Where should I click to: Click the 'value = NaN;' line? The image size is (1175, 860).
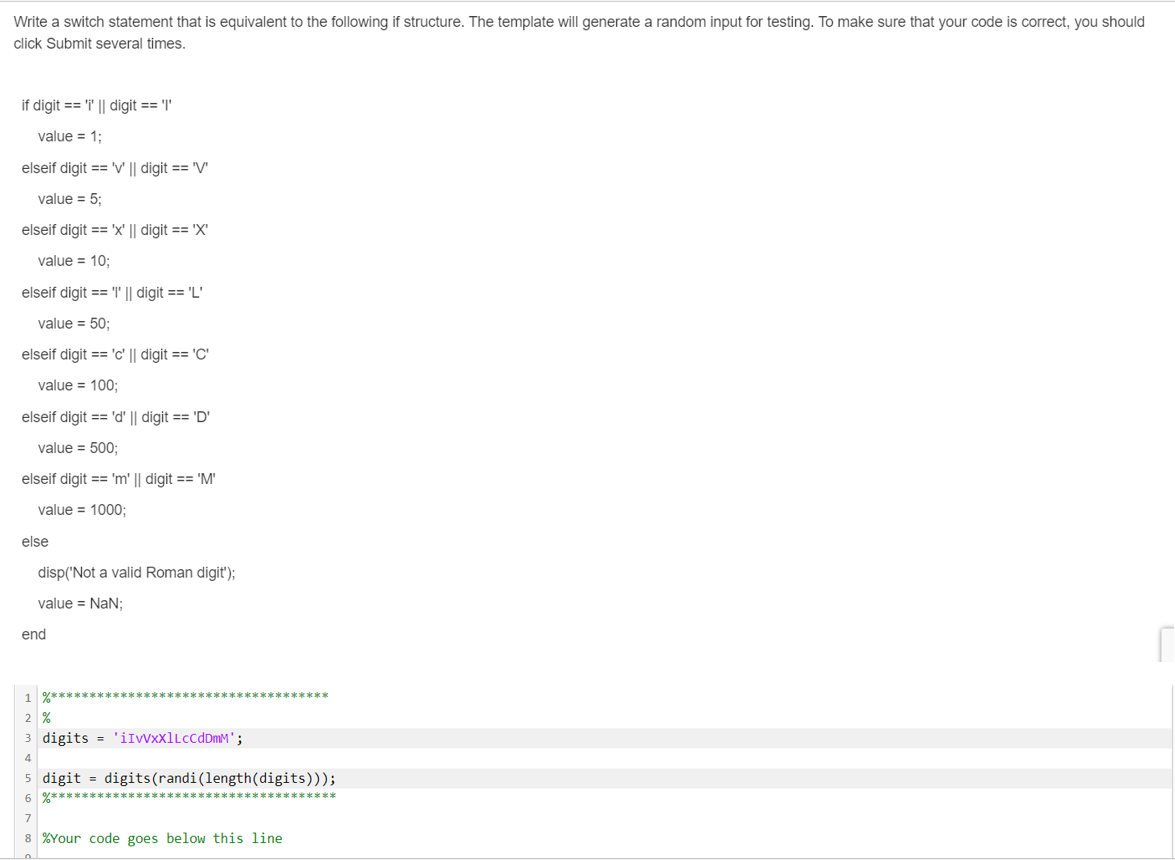[x=79, y=603]
